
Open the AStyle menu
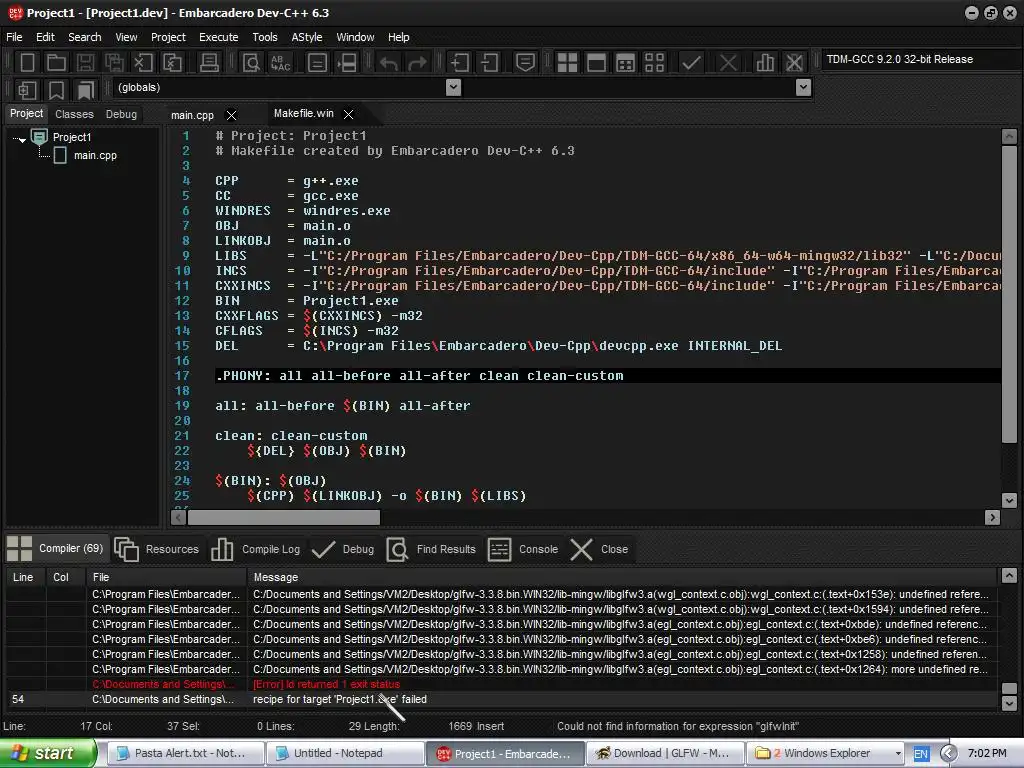pos(306,37)
